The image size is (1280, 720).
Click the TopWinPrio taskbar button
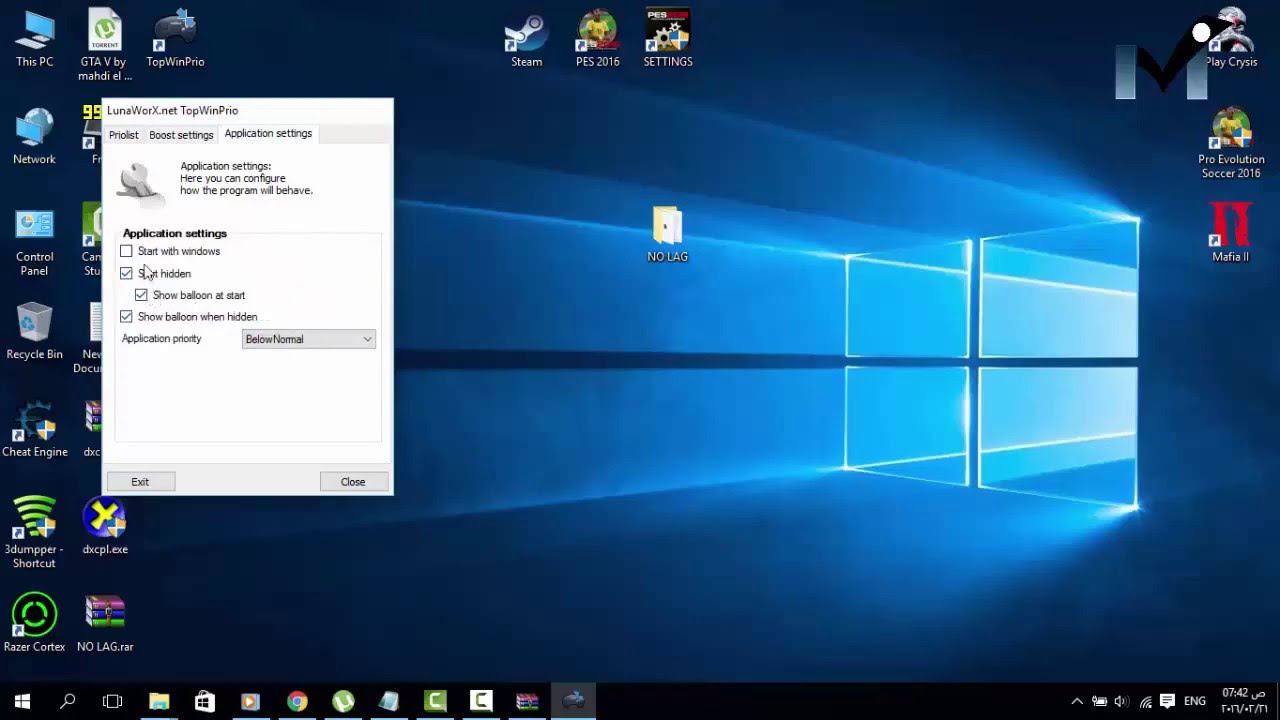tap(573, 701)
